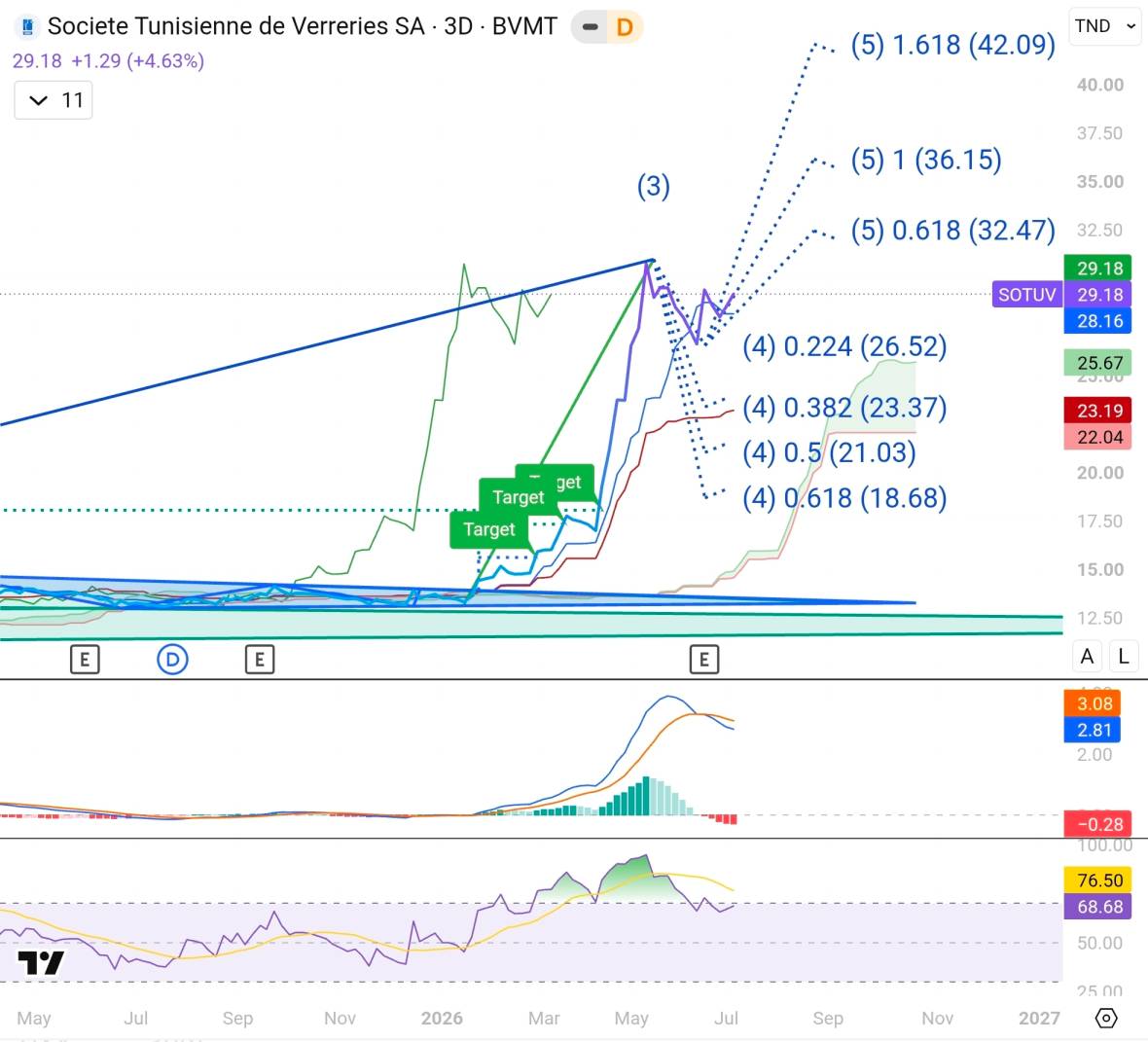This screenshot has width=1148, height=1042.
Task: Toggle auto scale with the A button
Action: (x=1088, y=657)
